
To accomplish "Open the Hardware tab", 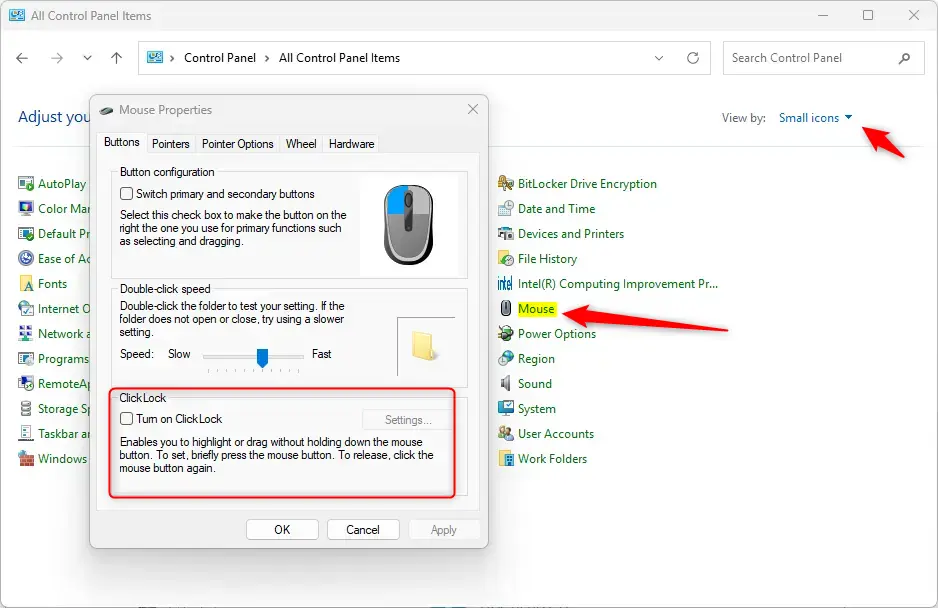I will (x=352, y=144).
